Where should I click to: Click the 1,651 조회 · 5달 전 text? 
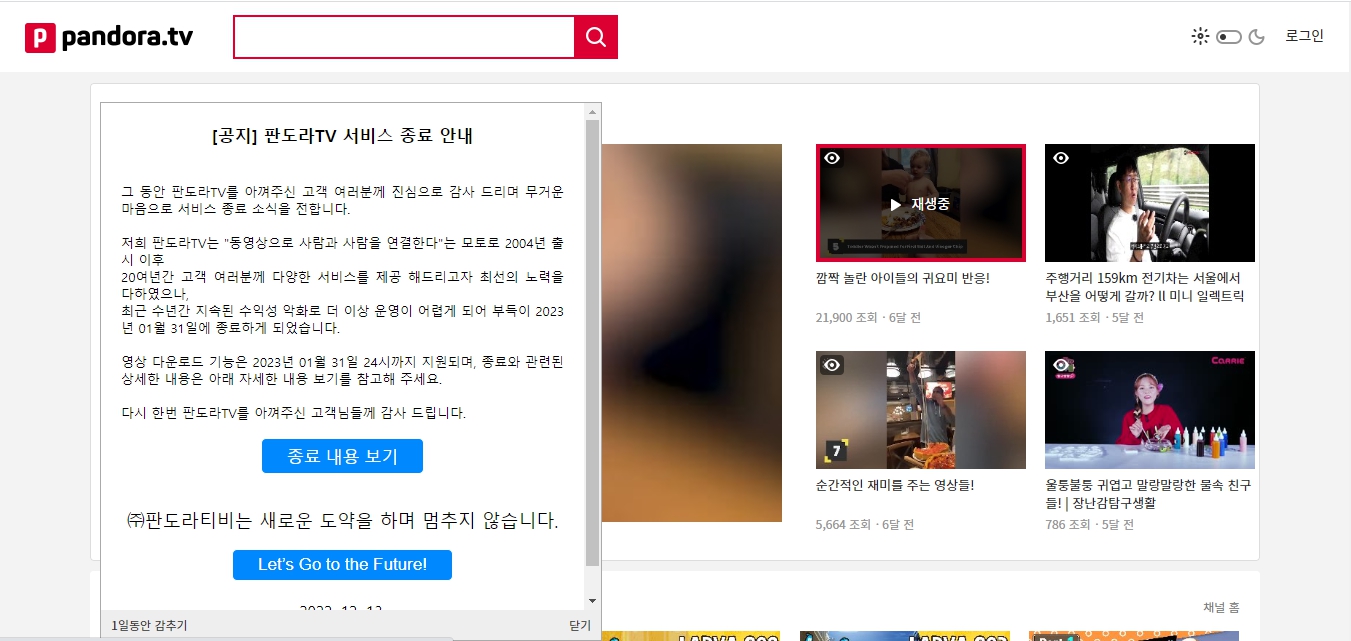[x=1094, y=318]
